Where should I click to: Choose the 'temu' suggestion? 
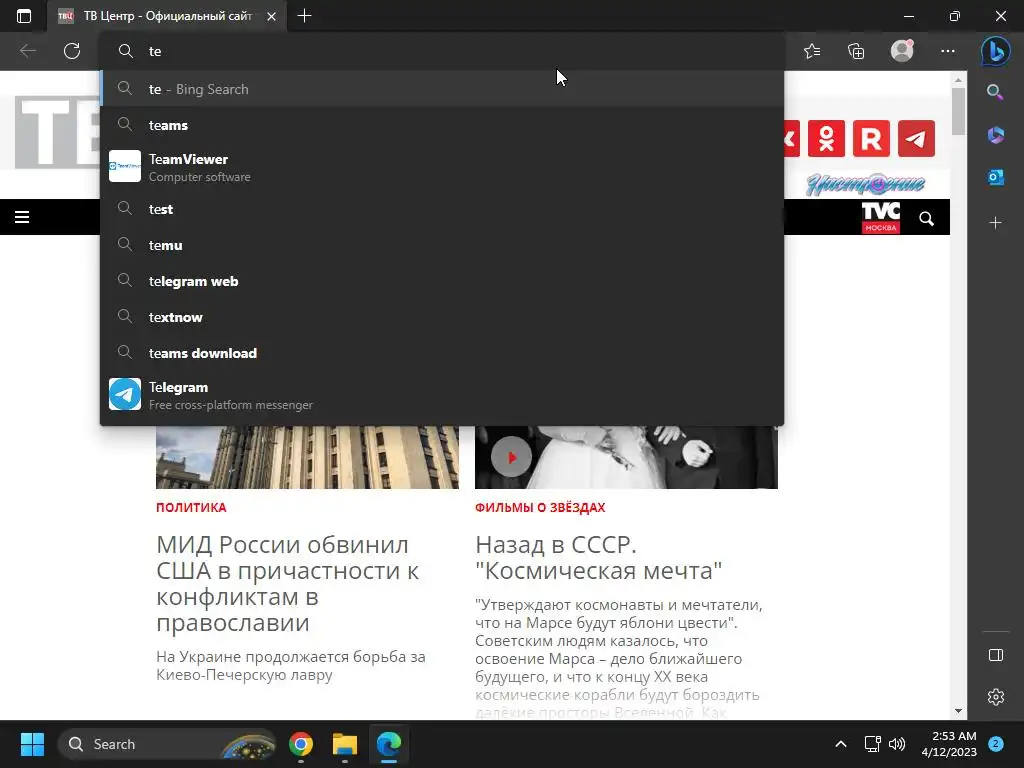coord(441,245)
